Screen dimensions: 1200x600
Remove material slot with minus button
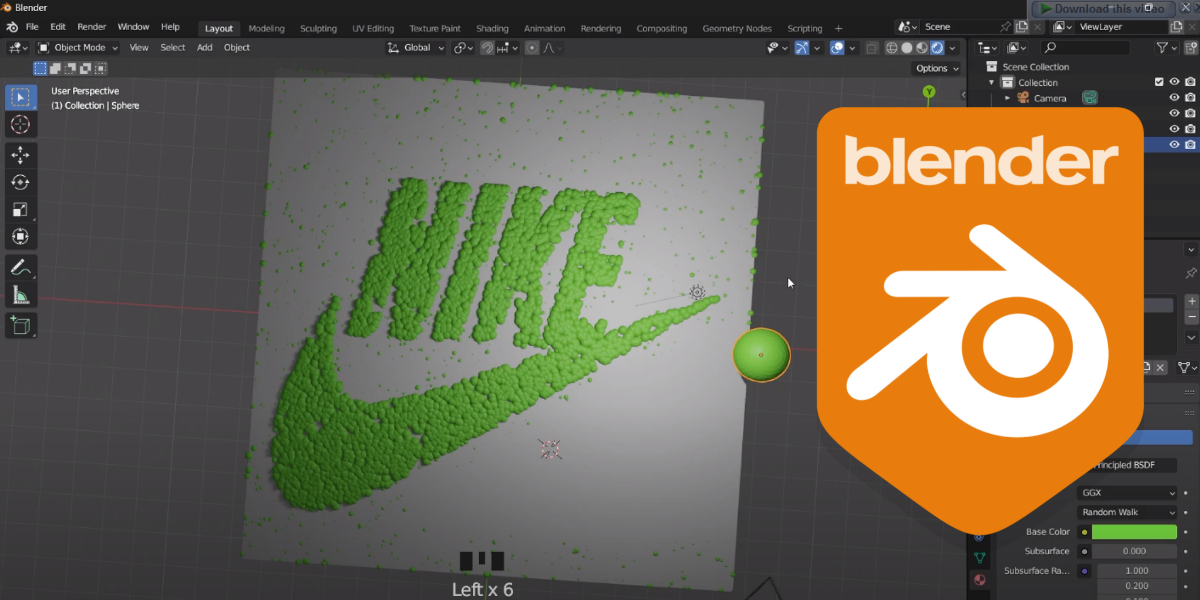(x=1191, y=317)
